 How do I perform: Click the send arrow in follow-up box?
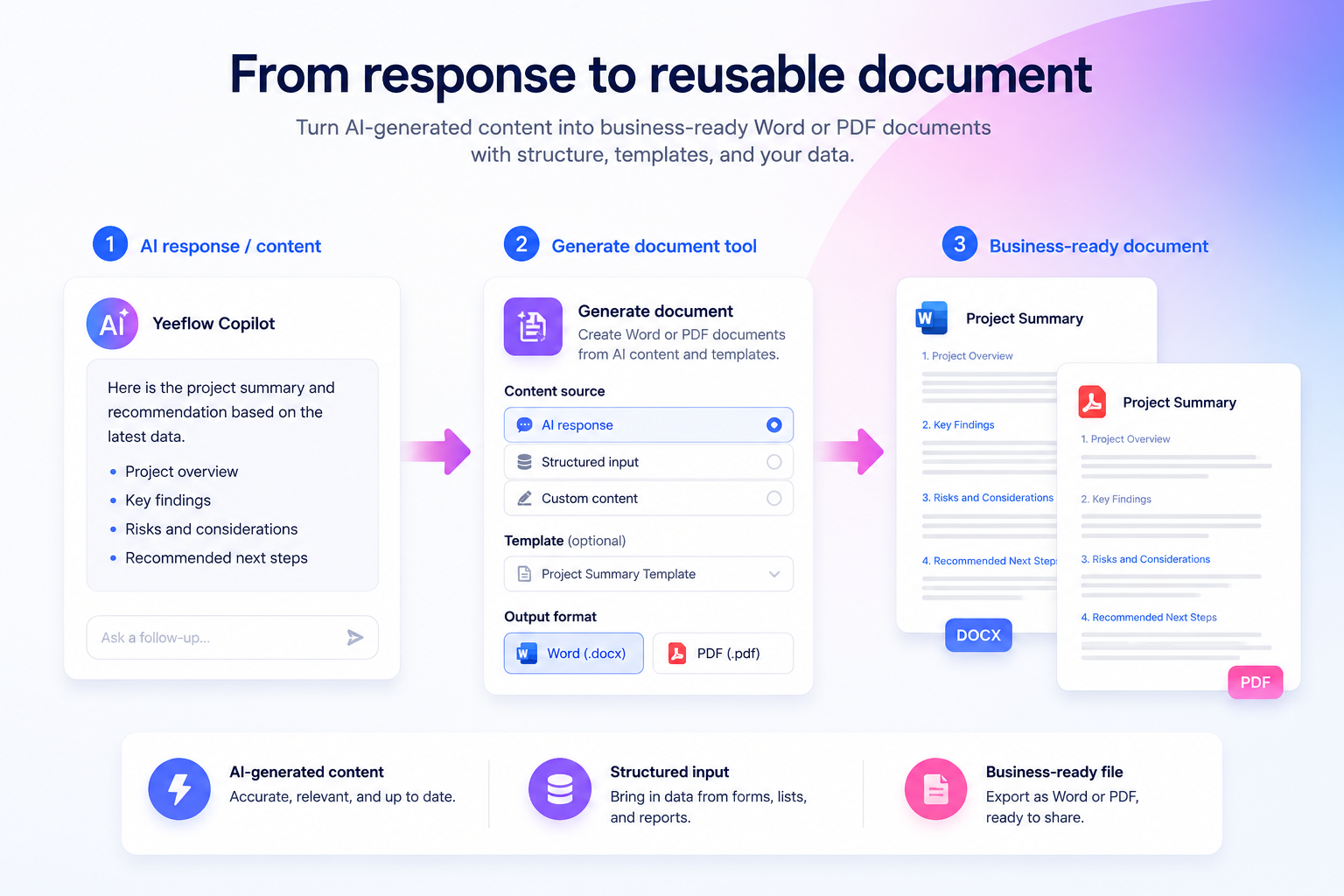(x=354, y=638)
